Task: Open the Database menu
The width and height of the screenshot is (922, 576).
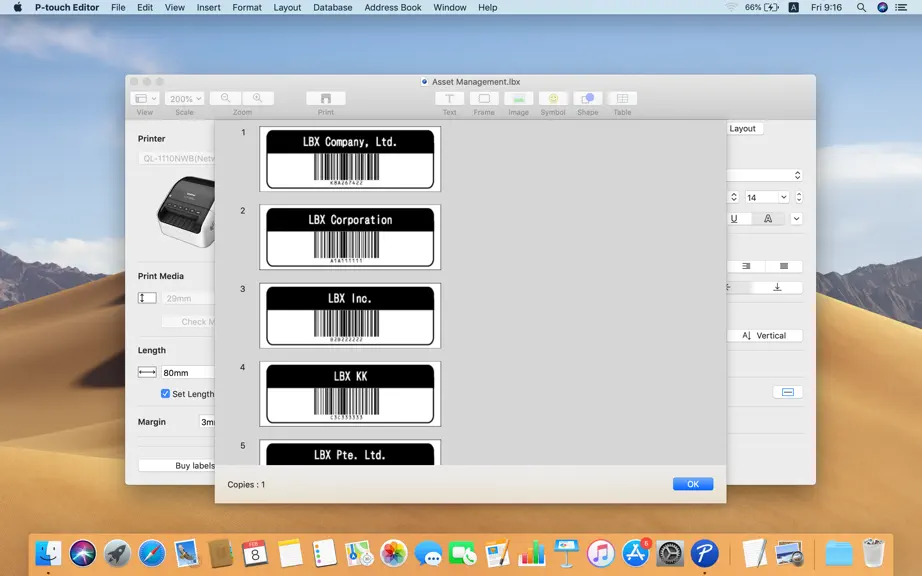Action: point(332,8)
